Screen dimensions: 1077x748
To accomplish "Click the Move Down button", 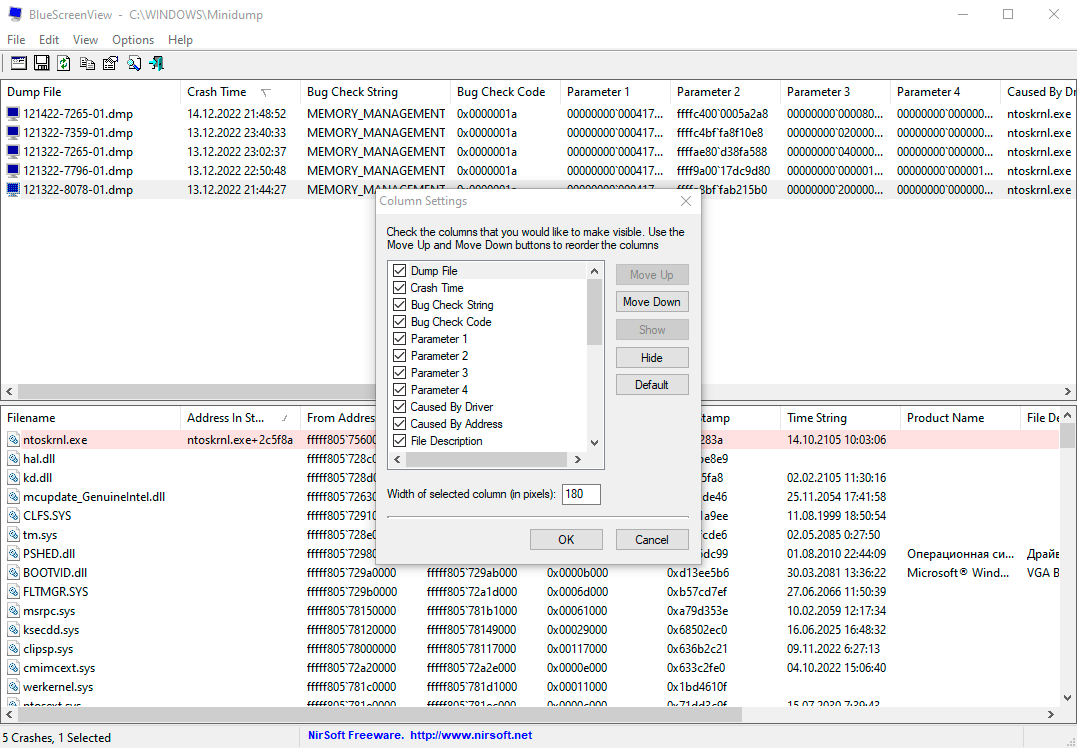I will pyautogui.click(x=652, y=302).
